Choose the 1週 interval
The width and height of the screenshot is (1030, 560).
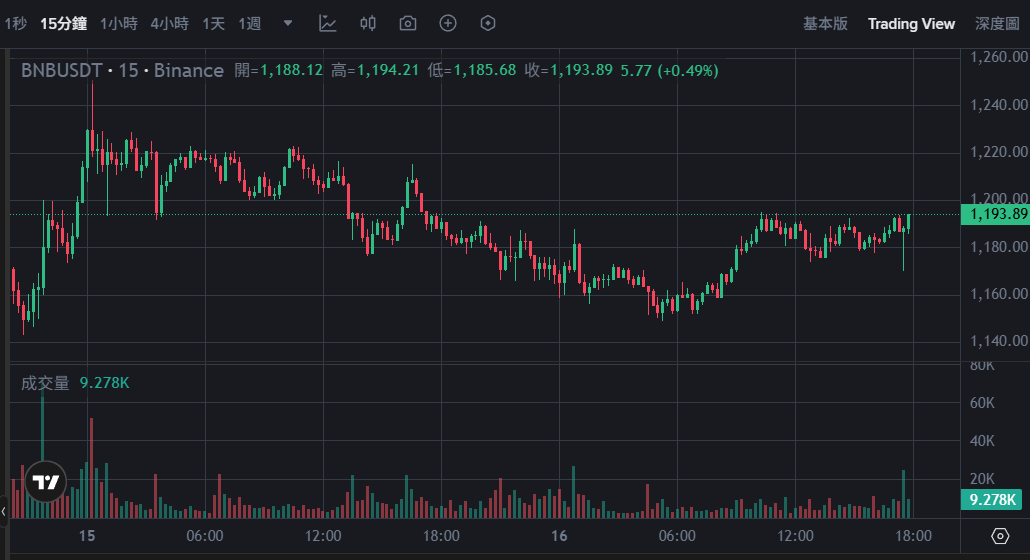pos(249,23)
